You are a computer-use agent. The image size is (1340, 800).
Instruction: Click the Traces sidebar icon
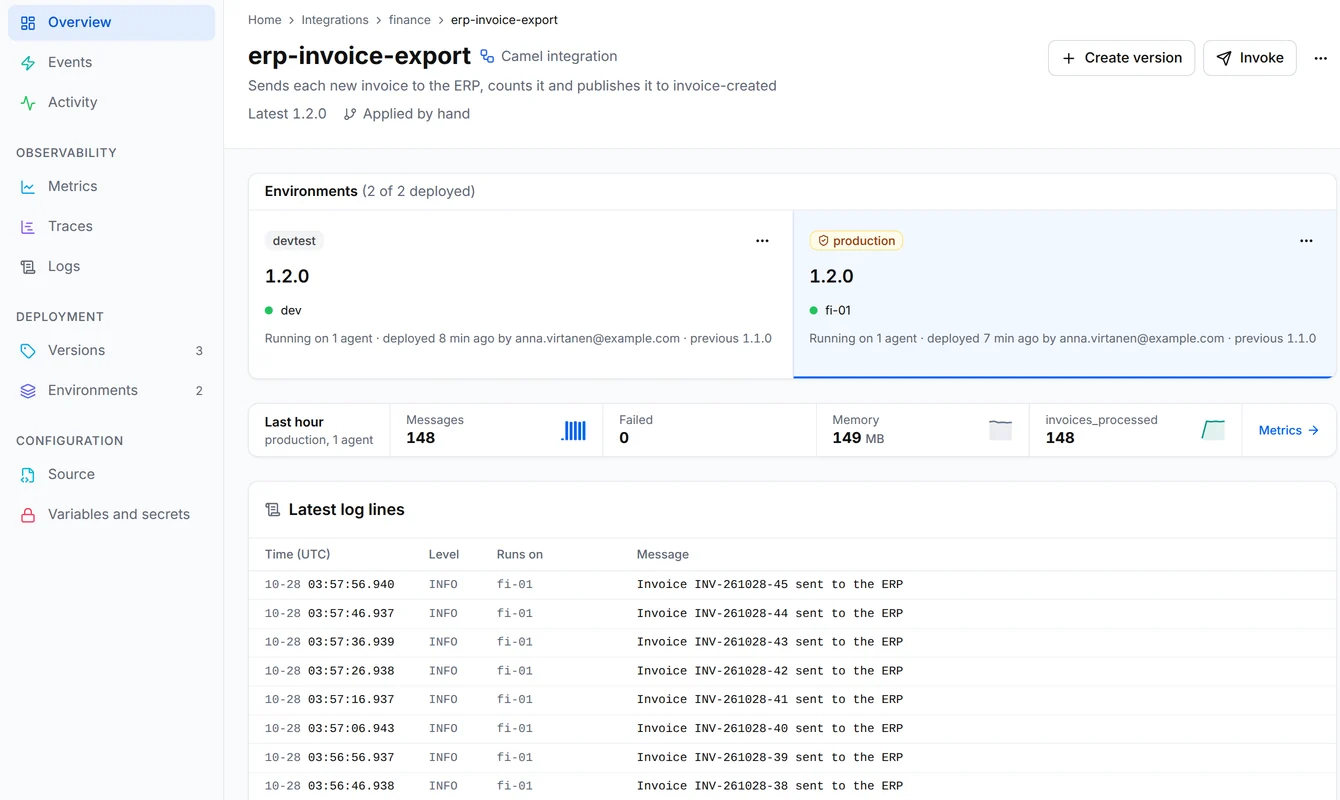pyautogui.click(x=28, y=227)
